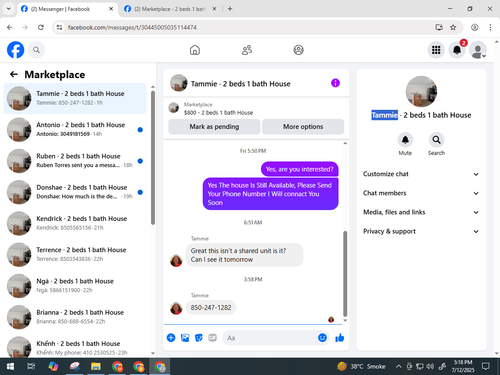Click conversation list scrollbar

coord(153,157)
